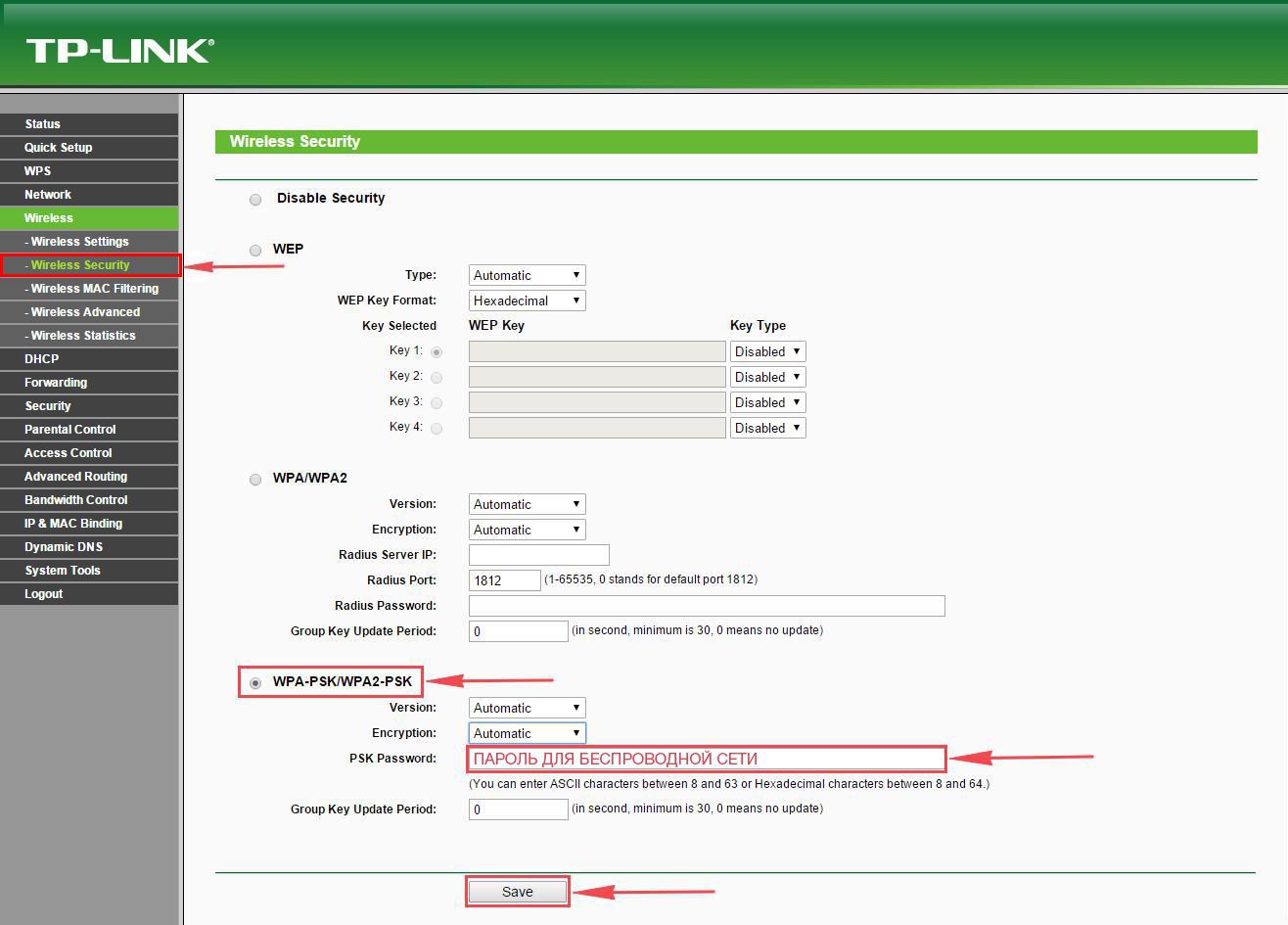Select the WPA/WPA2 radio button
Screen dimensions: 1288x925
[x=255, y=479]
